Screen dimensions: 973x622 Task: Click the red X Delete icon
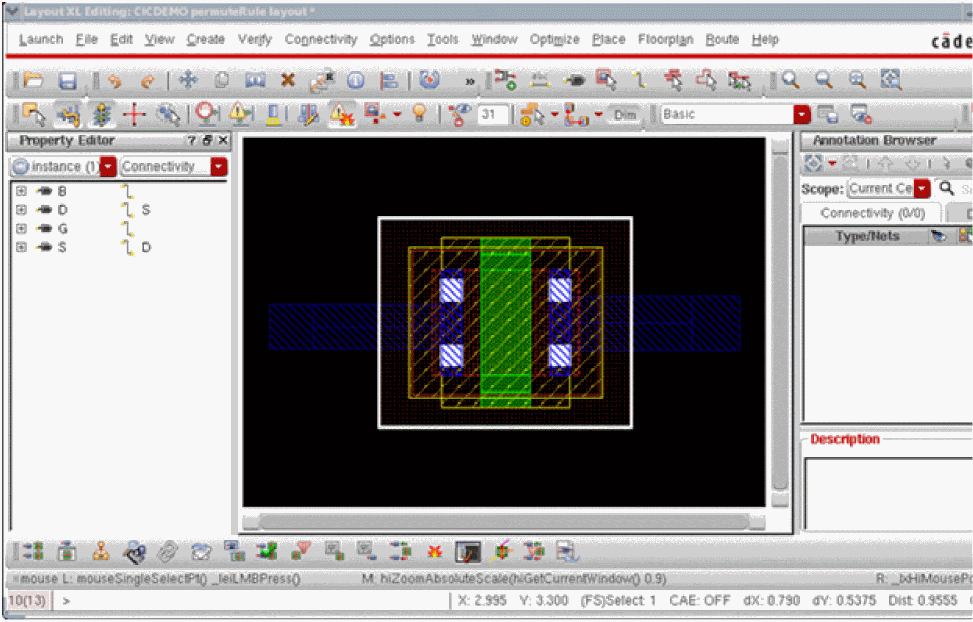click(x=288, y=81)
